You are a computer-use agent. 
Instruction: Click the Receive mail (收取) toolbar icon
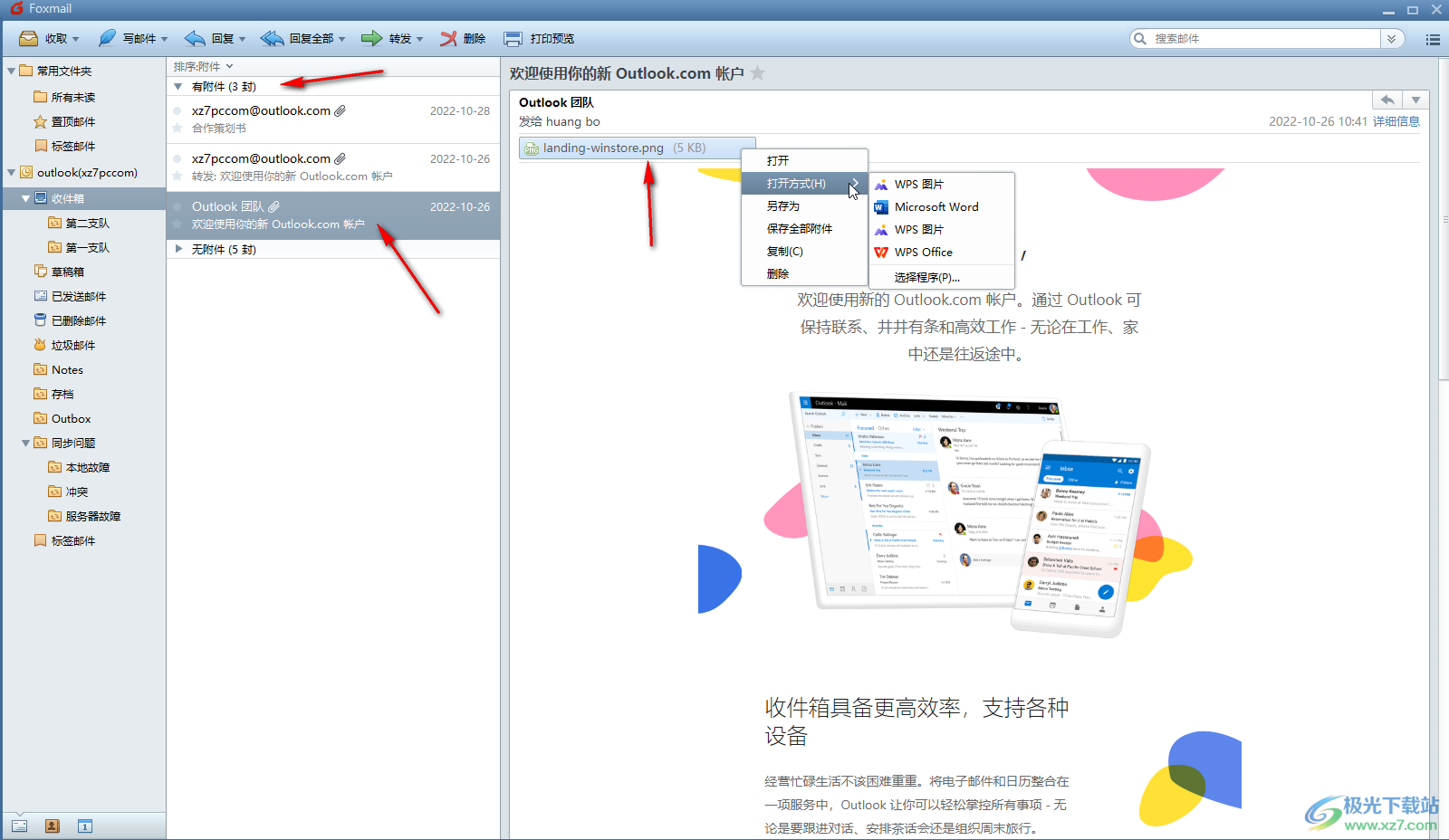tap(29, 38)
